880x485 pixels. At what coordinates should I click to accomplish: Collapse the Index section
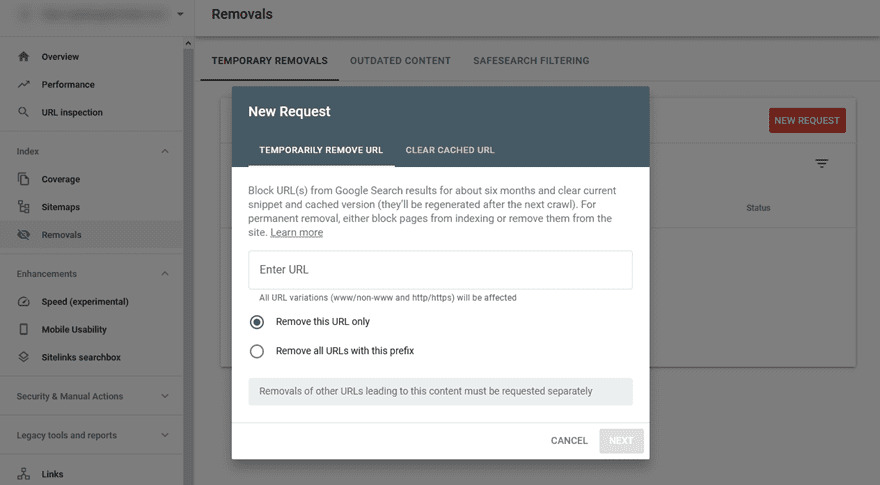165,151
